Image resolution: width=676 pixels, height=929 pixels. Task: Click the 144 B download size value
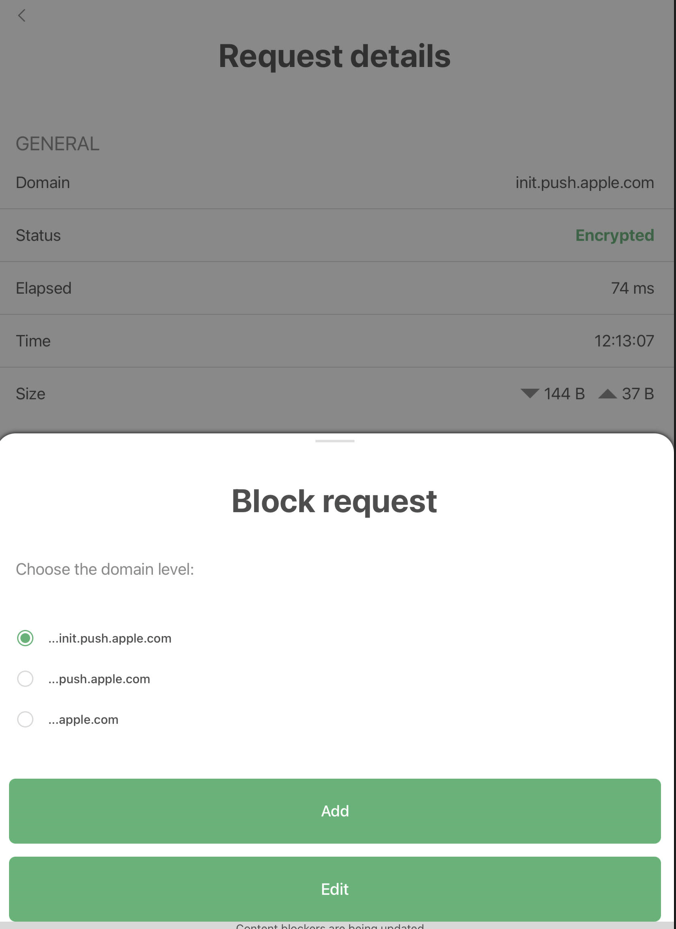pos(564,394)
